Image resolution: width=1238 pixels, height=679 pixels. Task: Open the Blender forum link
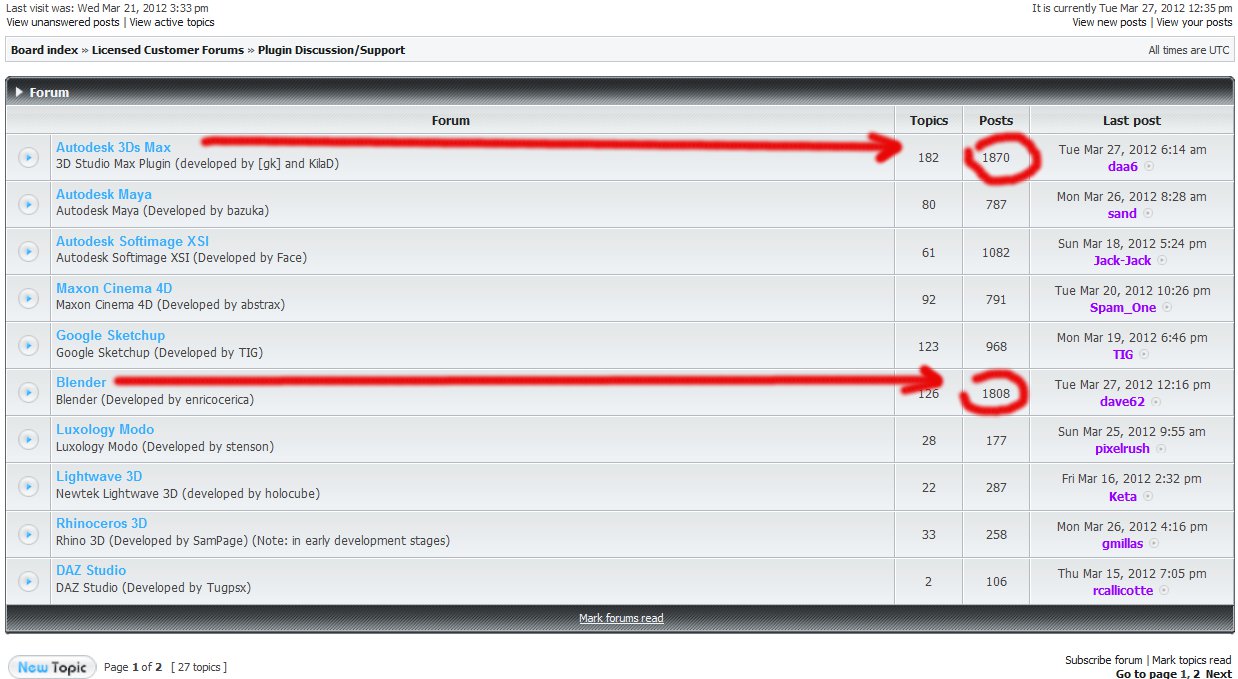click(x=81, y=382)
